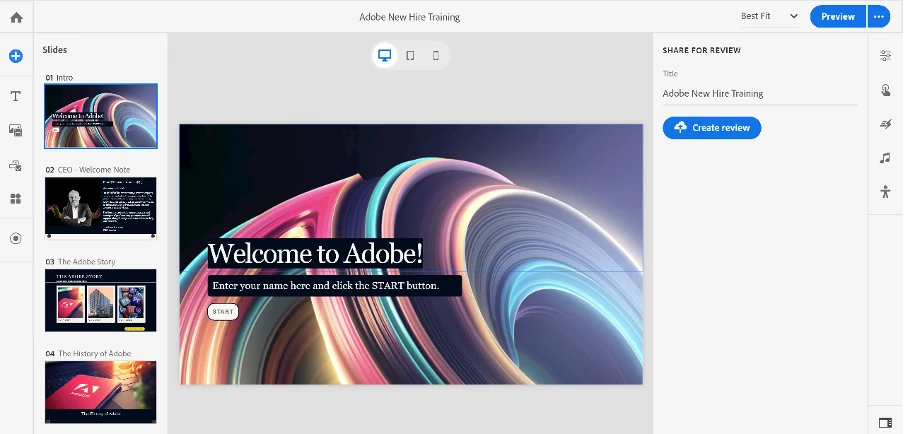The image size is (904, 434).
Task: Click the Preview button
Action: click(x=838, y=17)
